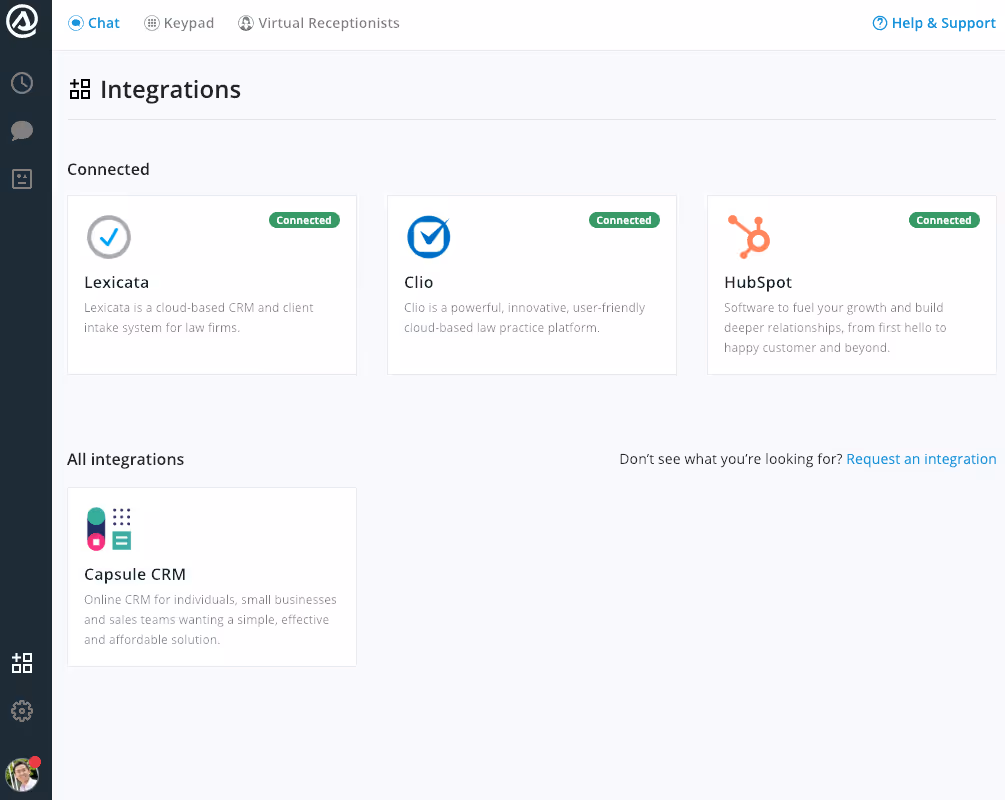Open the messages speech bubble icon
This screenshot has width=1005, height=800.
click(x=22, y=131)
